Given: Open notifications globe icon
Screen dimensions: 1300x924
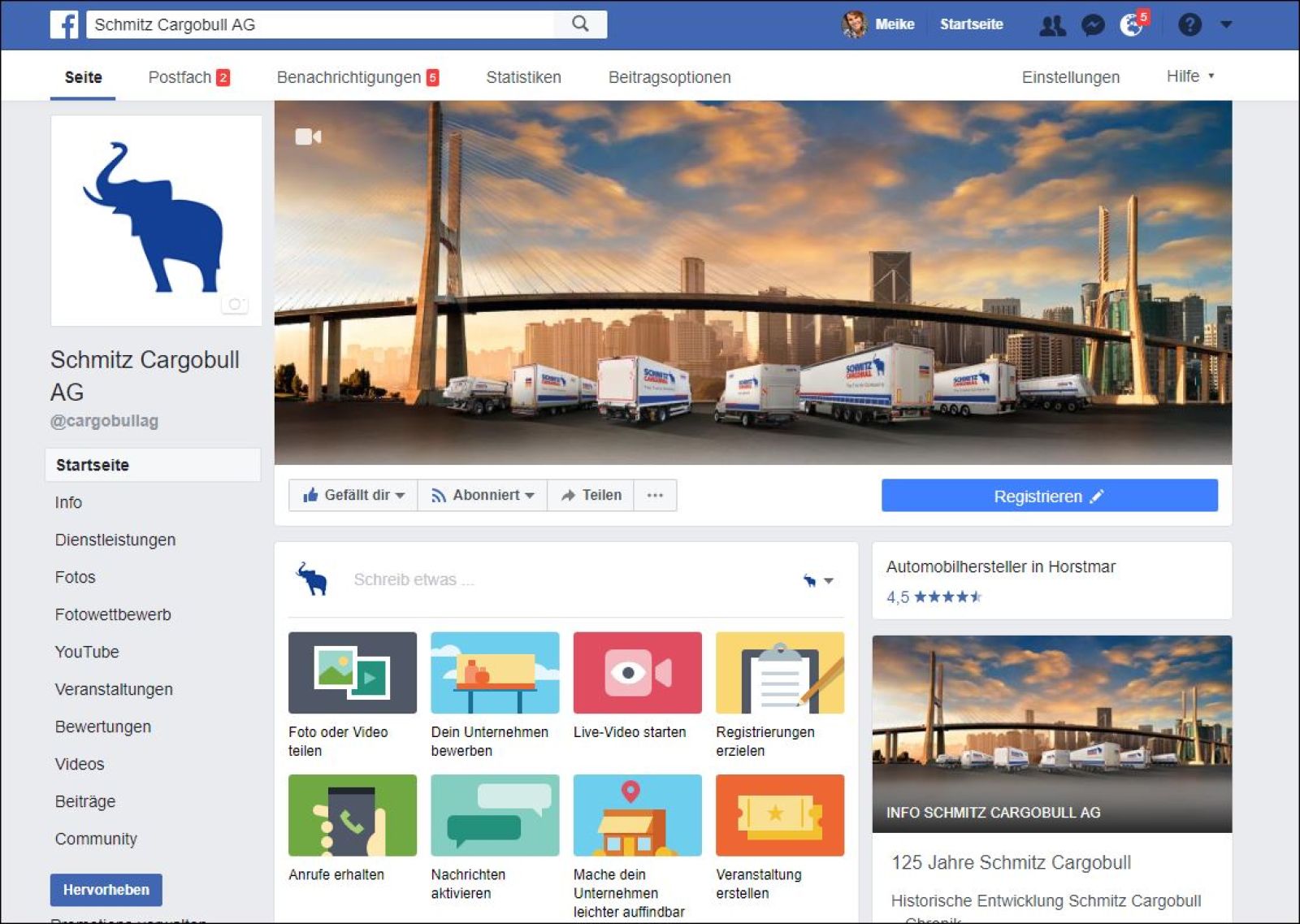Looking at the screenshot, I should [x=1131, y=25].
